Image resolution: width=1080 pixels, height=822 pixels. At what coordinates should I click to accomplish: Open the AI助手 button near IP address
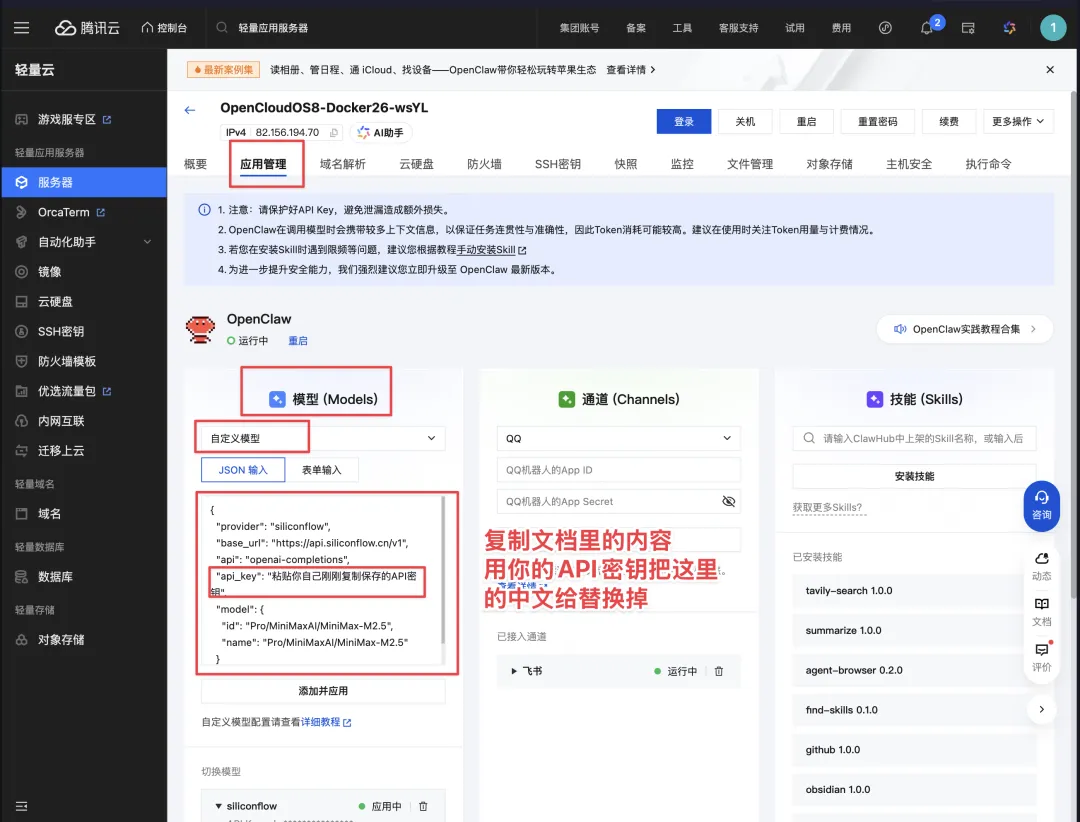tap(381, 132)
